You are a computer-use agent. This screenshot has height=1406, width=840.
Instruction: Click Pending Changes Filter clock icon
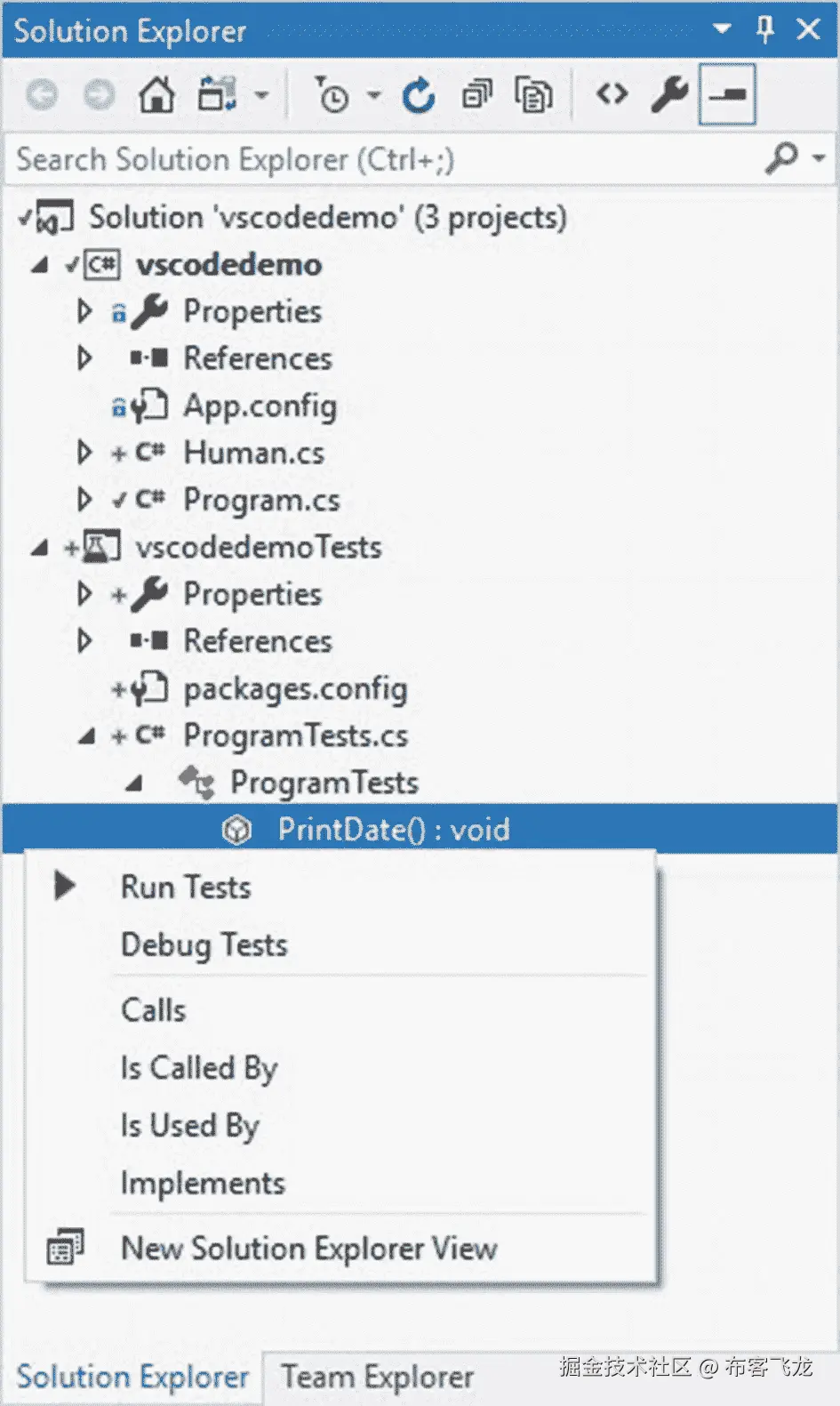pyautogui.click(x=333, y=95)
